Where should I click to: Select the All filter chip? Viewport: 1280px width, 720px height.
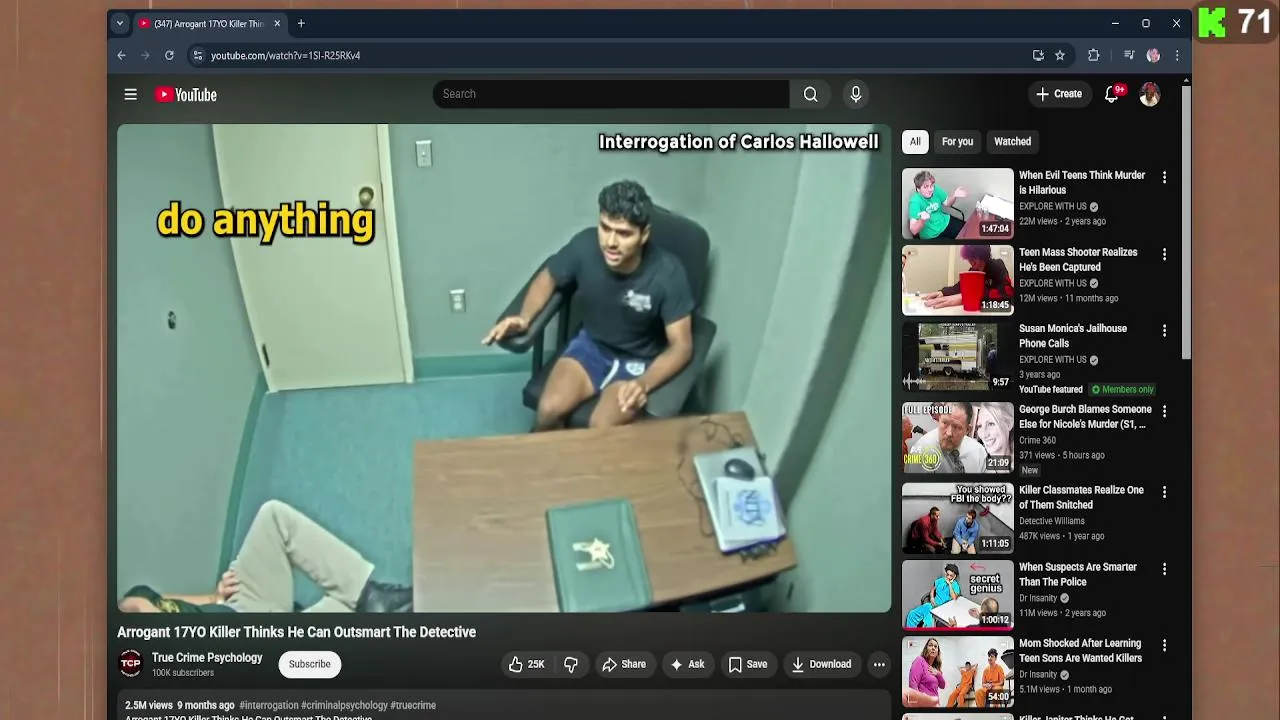tap(915, 141)
